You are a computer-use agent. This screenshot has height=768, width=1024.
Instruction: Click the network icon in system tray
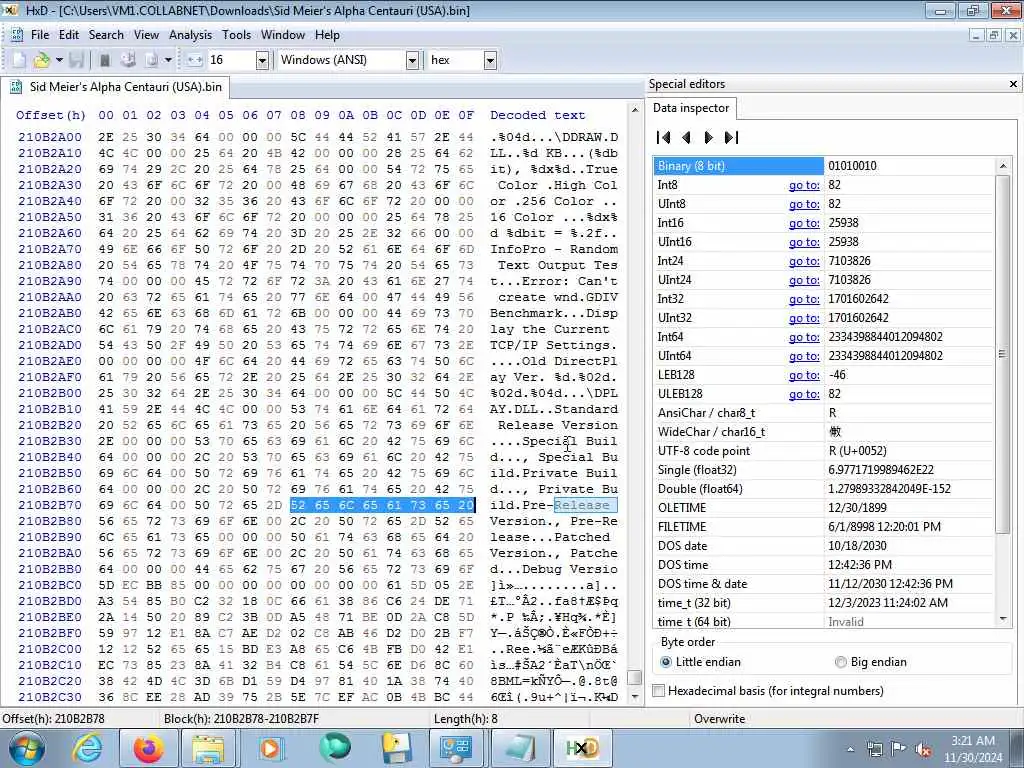(875, 749)
